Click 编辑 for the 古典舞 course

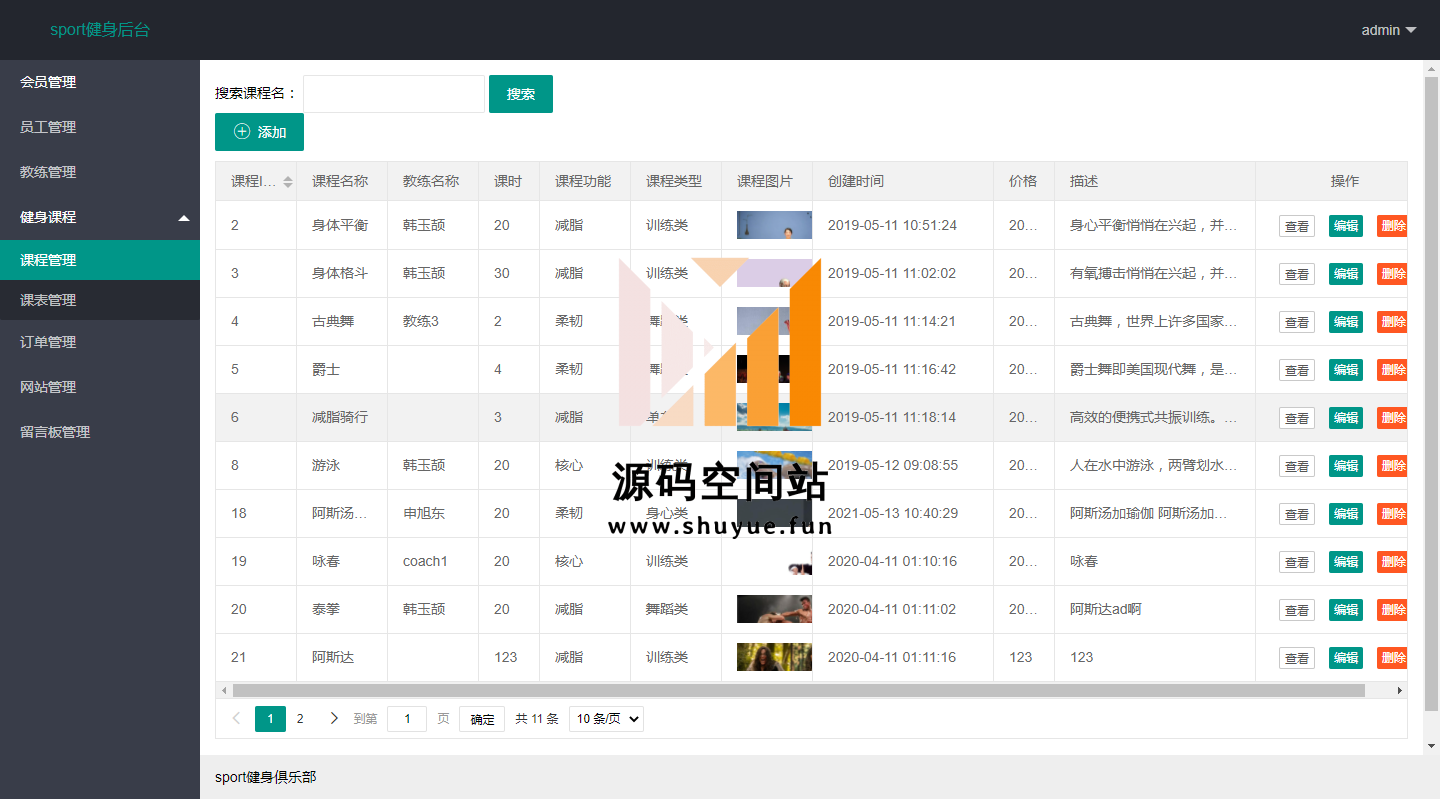[1345, 322]
